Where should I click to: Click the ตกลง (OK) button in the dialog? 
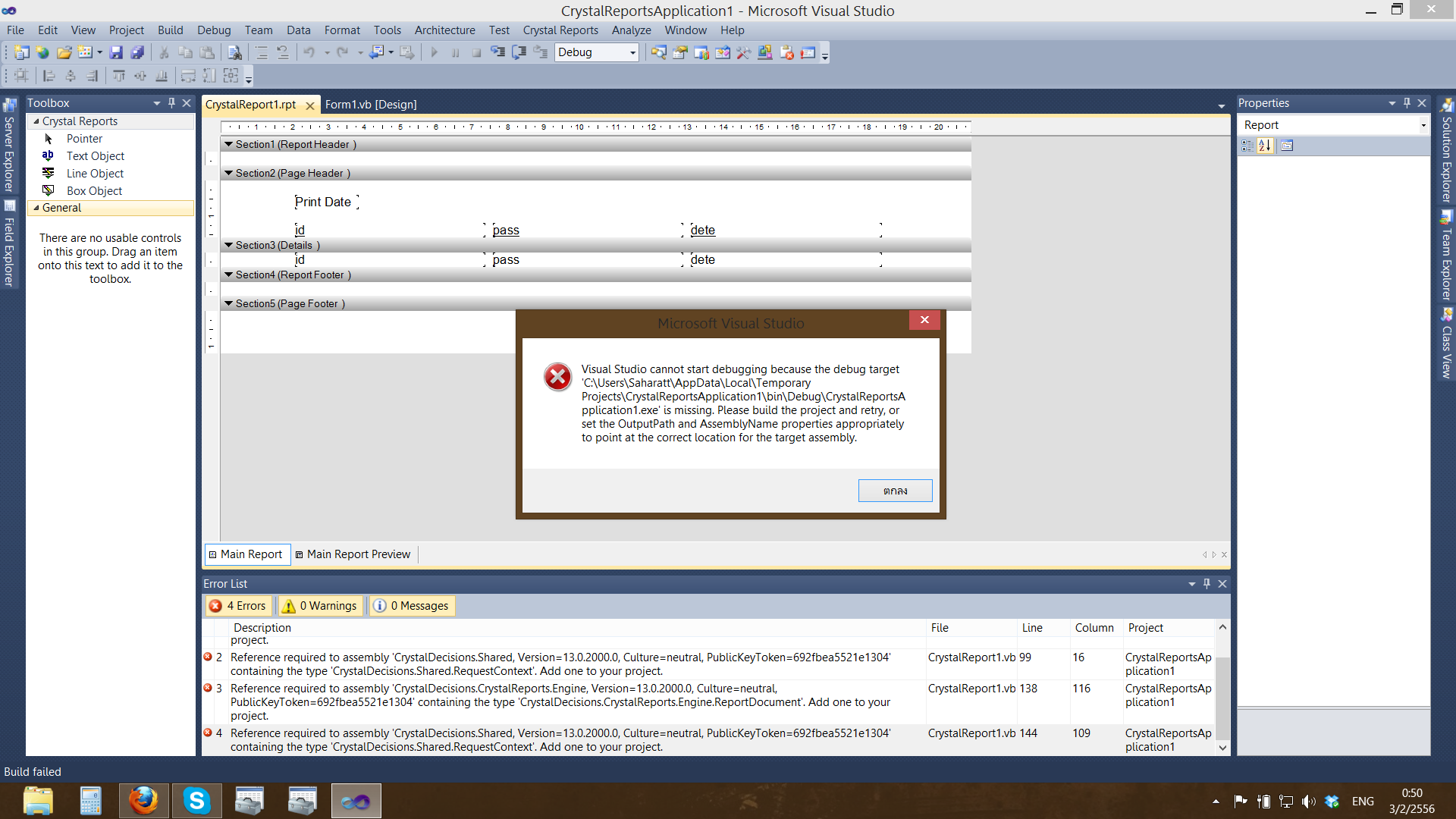point(895,491)
